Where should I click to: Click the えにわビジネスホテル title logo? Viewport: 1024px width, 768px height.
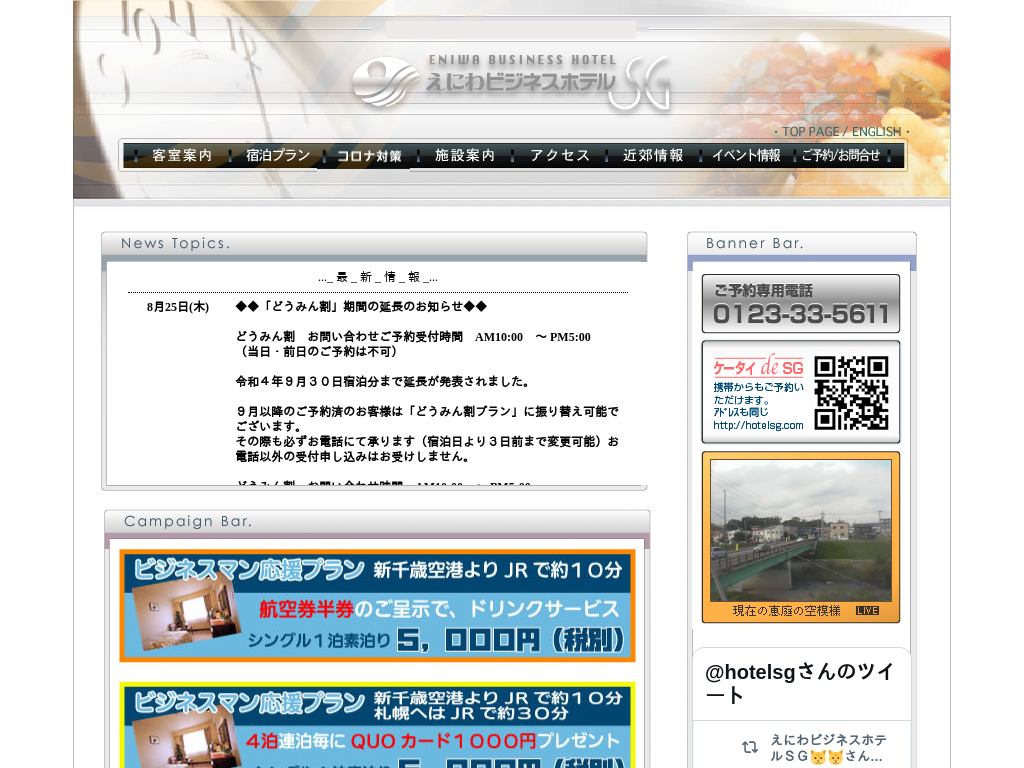tap(520, 81)
